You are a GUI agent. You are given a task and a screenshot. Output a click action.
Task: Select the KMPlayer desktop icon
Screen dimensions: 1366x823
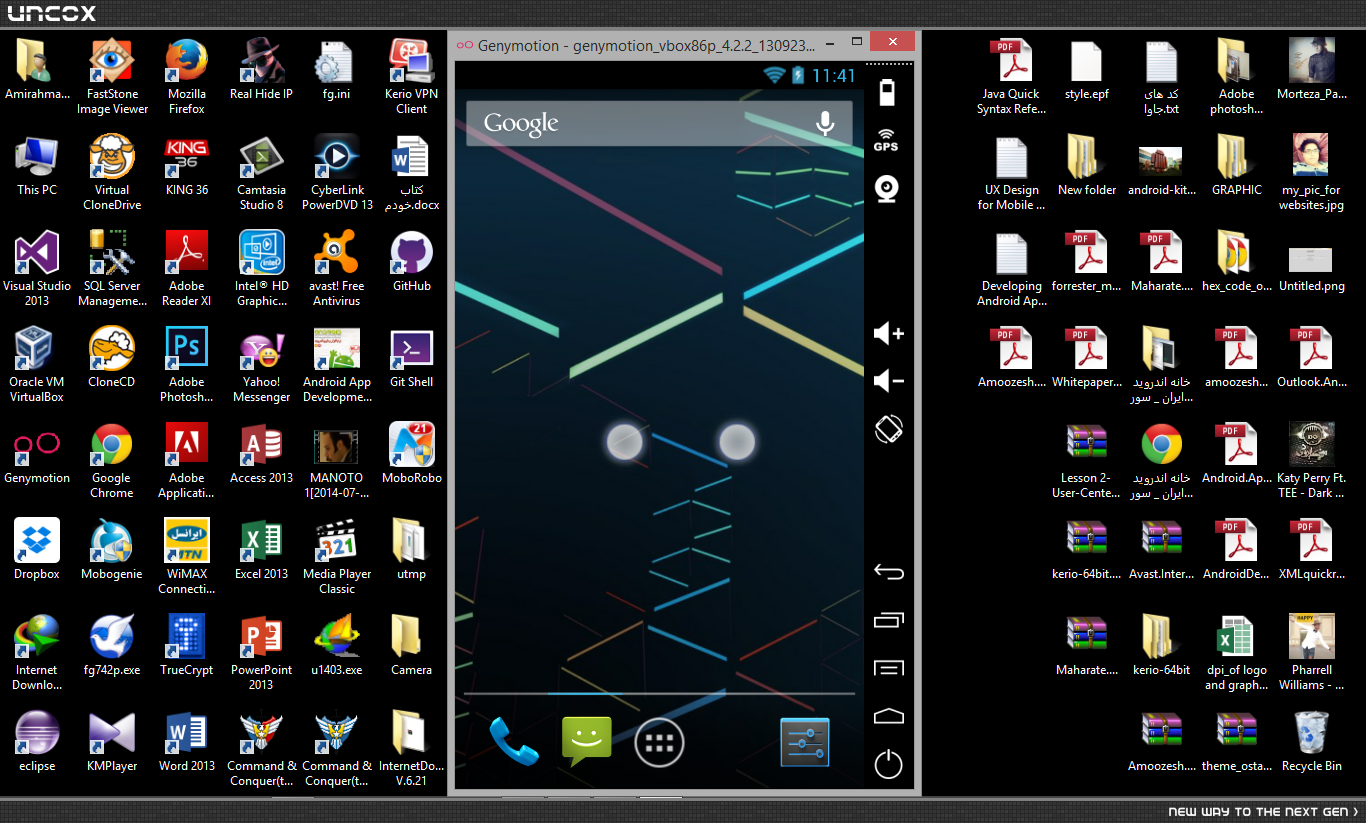click(112, 743)
